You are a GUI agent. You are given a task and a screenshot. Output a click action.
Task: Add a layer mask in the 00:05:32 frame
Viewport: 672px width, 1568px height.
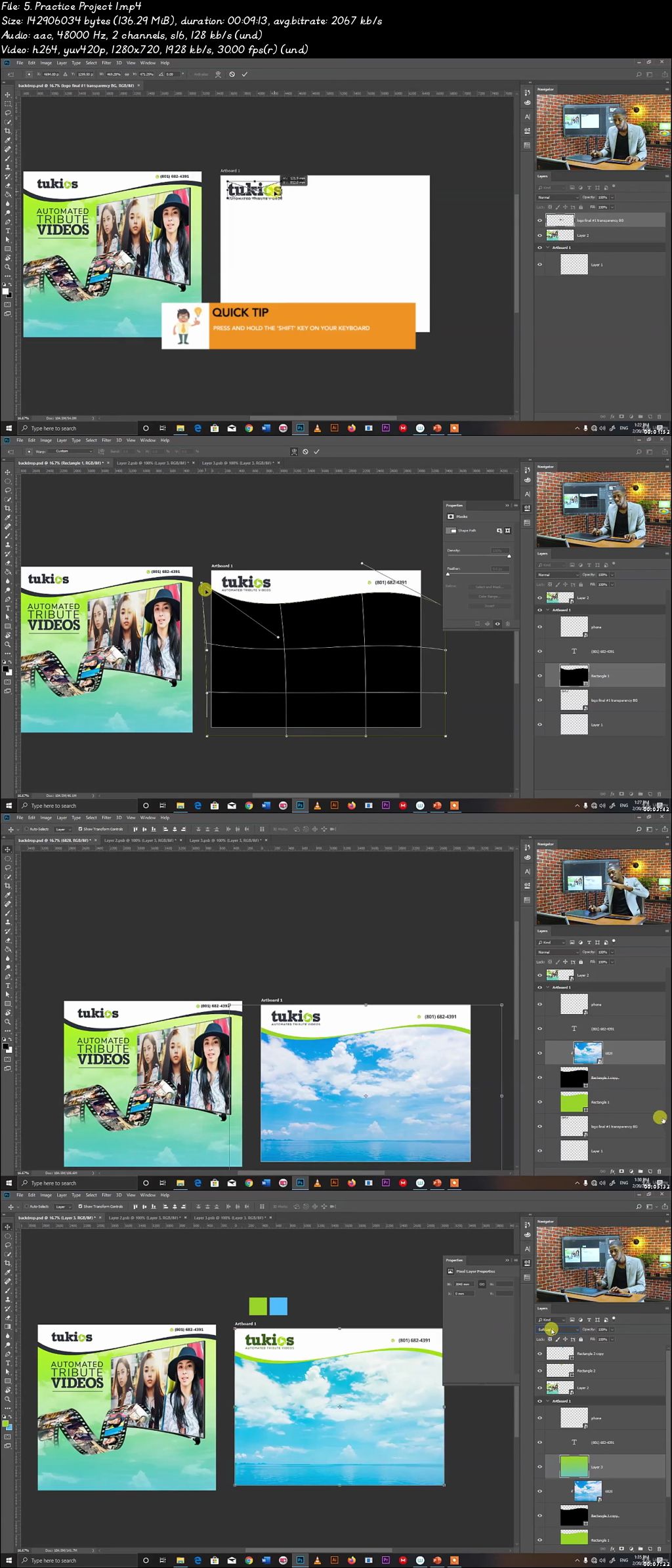coord(621,1171)
